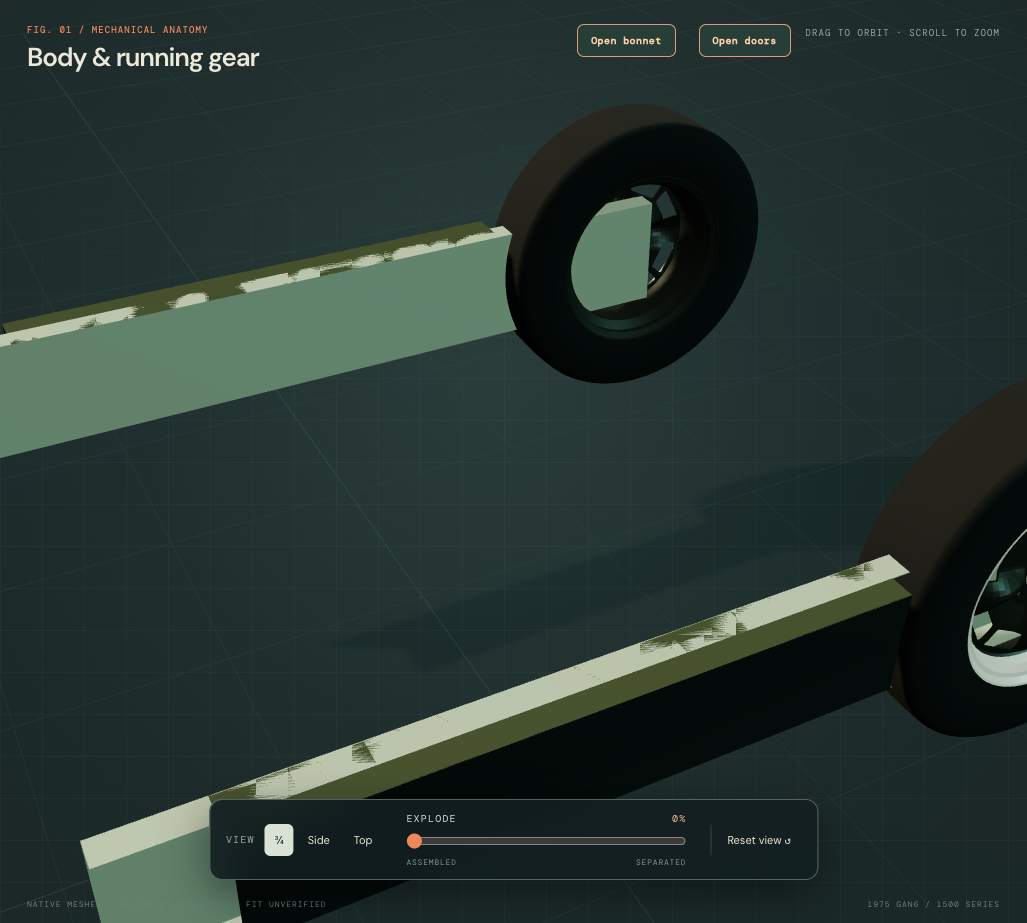Click the 'EXPLODE' label
The height and width of the screenshot is (923, 1027).
point(431,819)
